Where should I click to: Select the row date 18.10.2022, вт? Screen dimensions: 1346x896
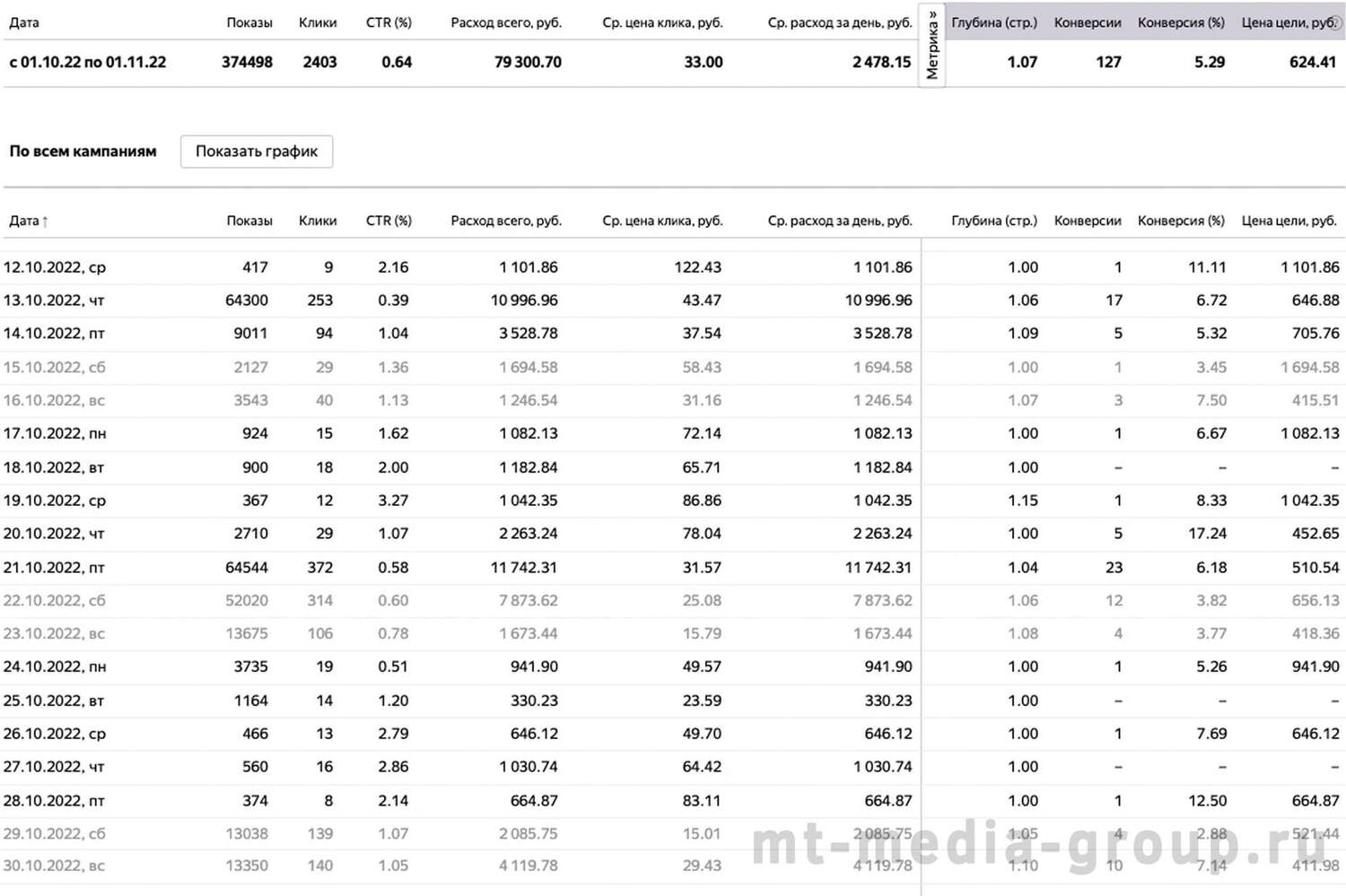click(54, 468)
